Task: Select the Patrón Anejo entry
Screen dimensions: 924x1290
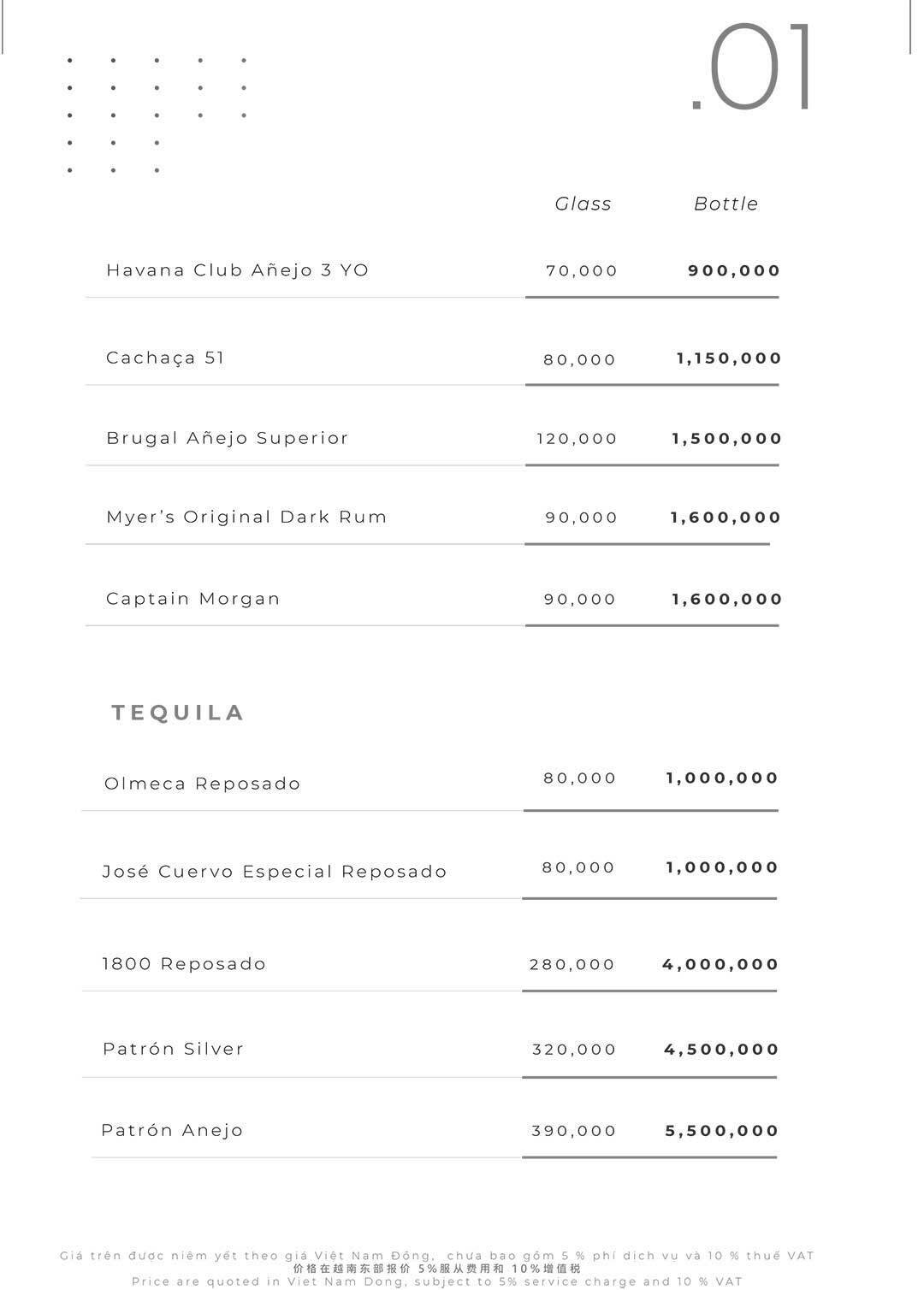Action: coord(172,1130)
